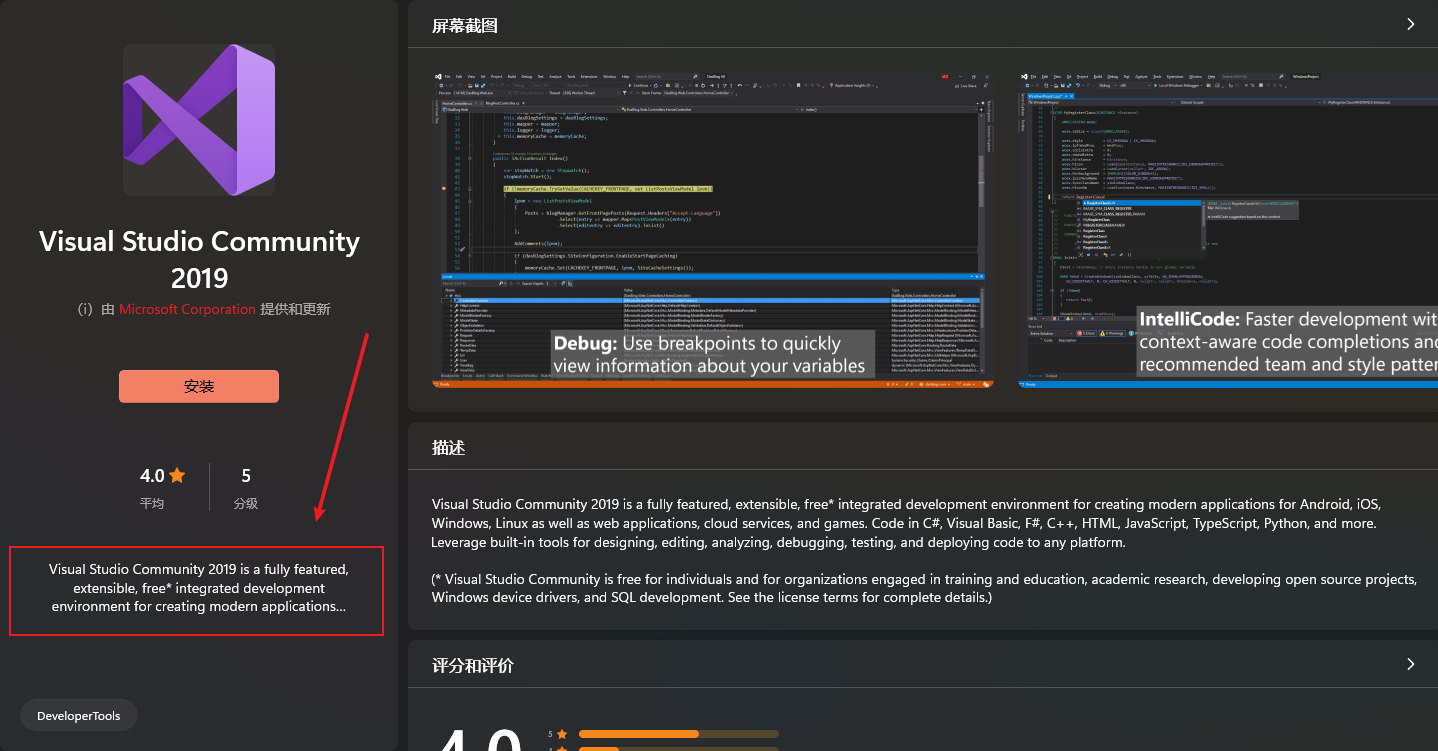
Task: Click the 评分和评价 heading text
Action: pos(473,665)
